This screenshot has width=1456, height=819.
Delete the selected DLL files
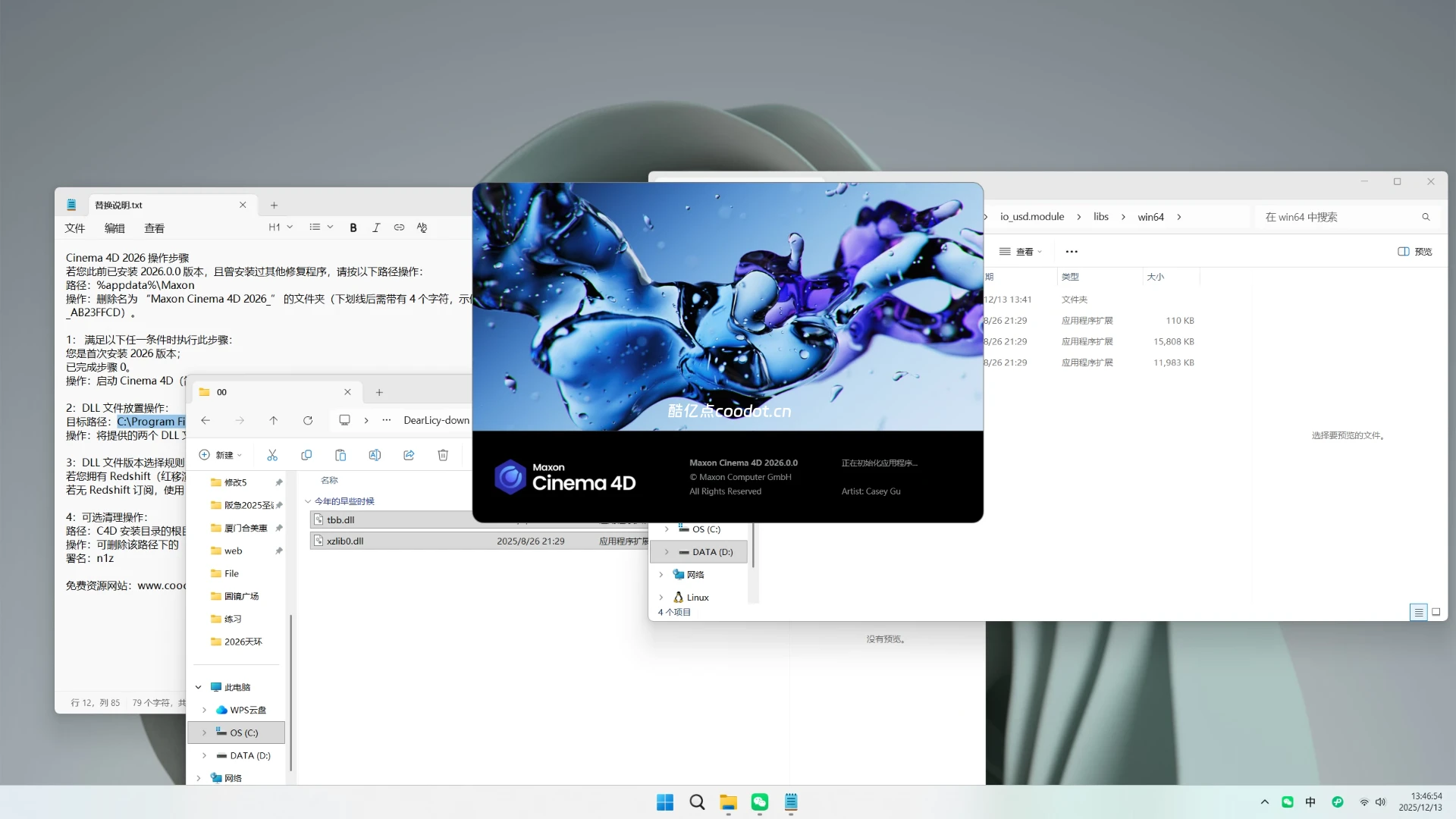(x=443, y=455)
